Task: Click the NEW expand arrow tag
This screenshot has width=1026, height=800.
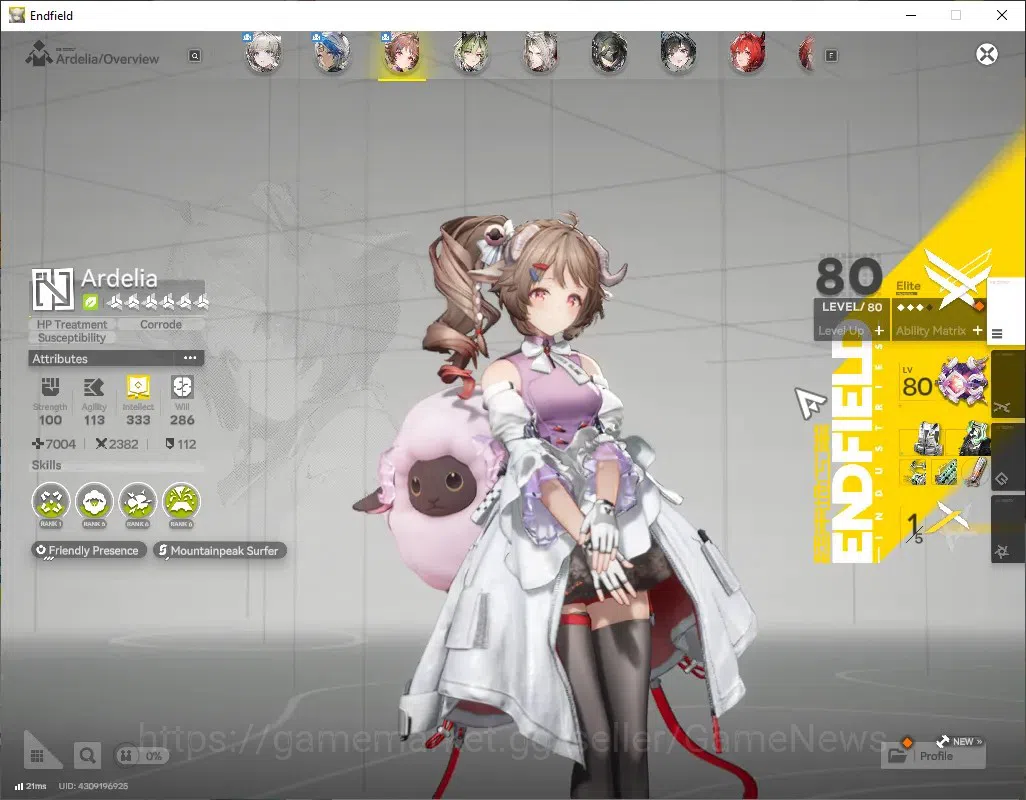Action: 959,741
